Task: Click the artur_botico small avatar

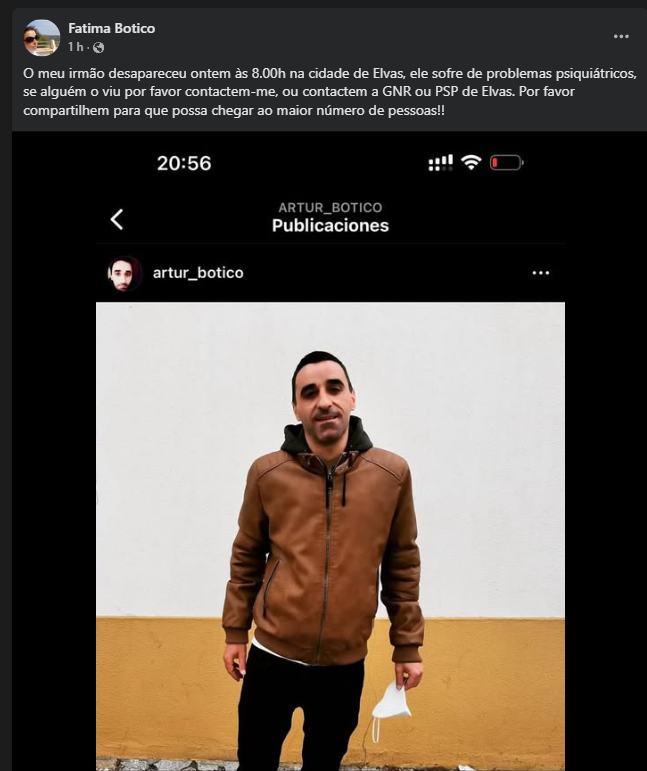Action: [125, 273]
